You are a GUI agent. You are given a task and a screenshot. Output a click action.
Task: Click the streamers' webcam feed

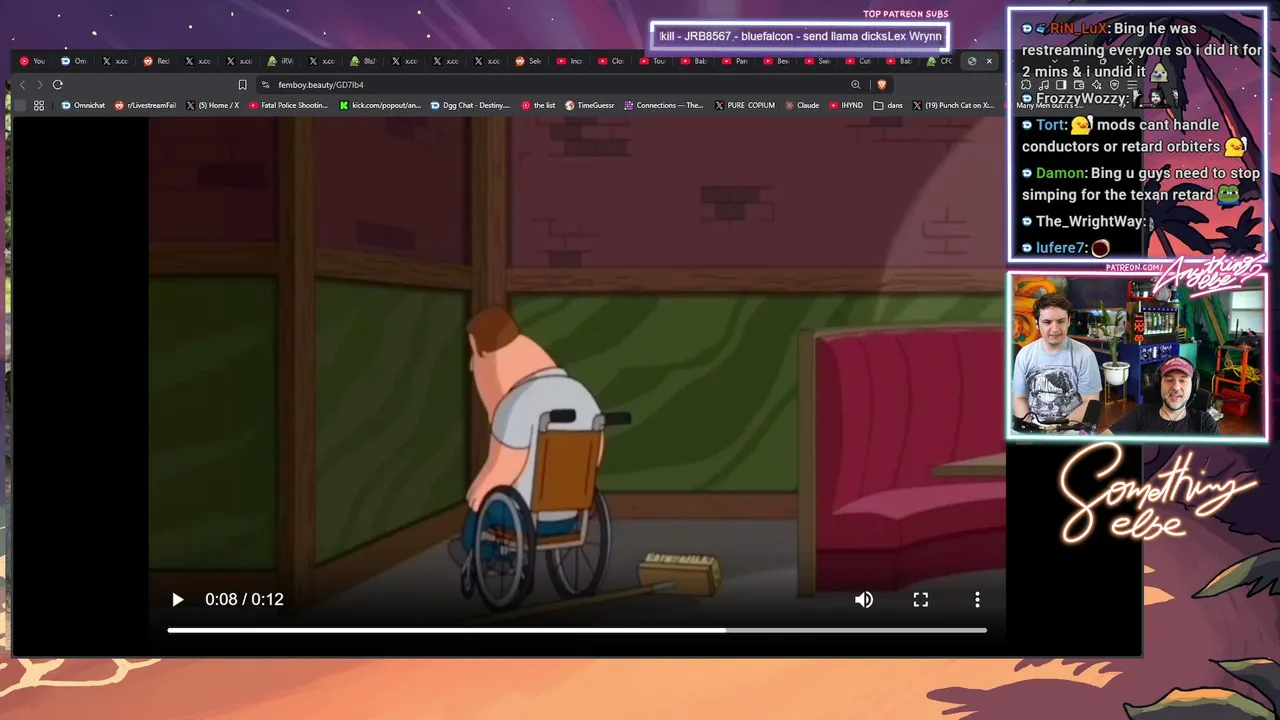[x=1138, y=356]
